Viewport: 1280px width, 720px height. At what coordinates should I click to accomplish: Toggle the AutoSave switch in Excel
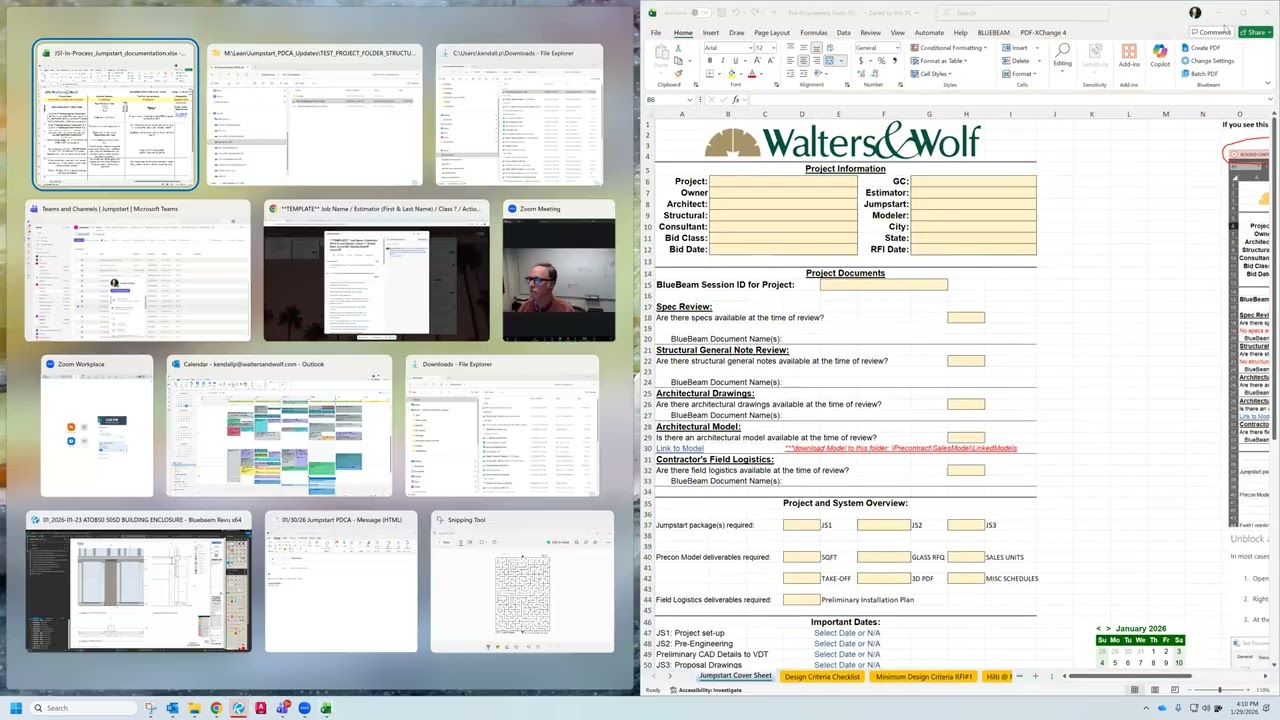(x=699, y=13)
